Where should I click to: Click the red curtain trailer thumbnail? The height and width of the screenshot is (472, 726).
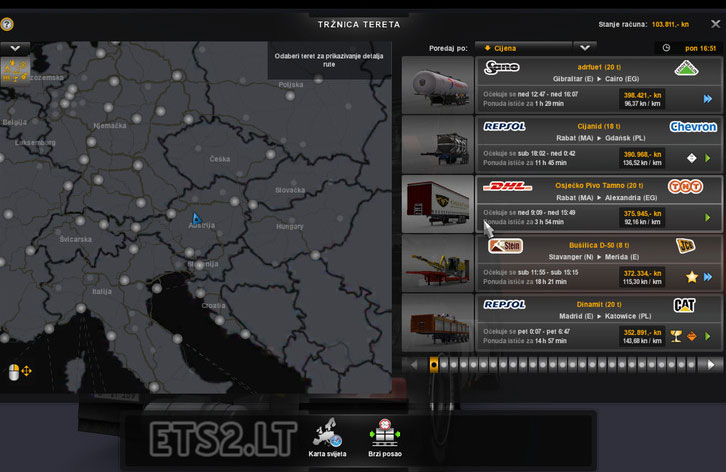point(437,204)
